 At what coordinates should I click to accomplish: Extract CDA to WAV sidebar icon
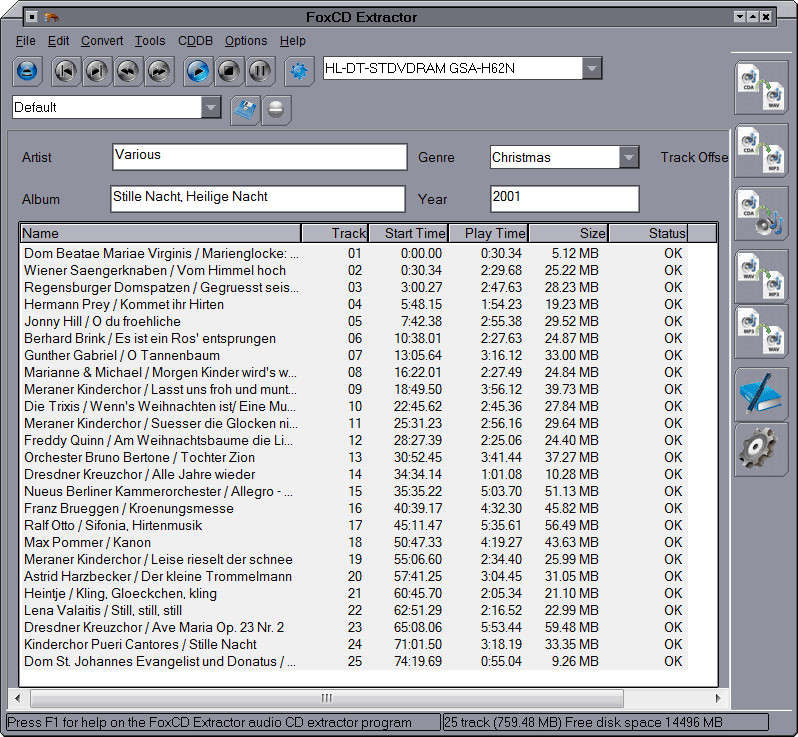[761, 88]
